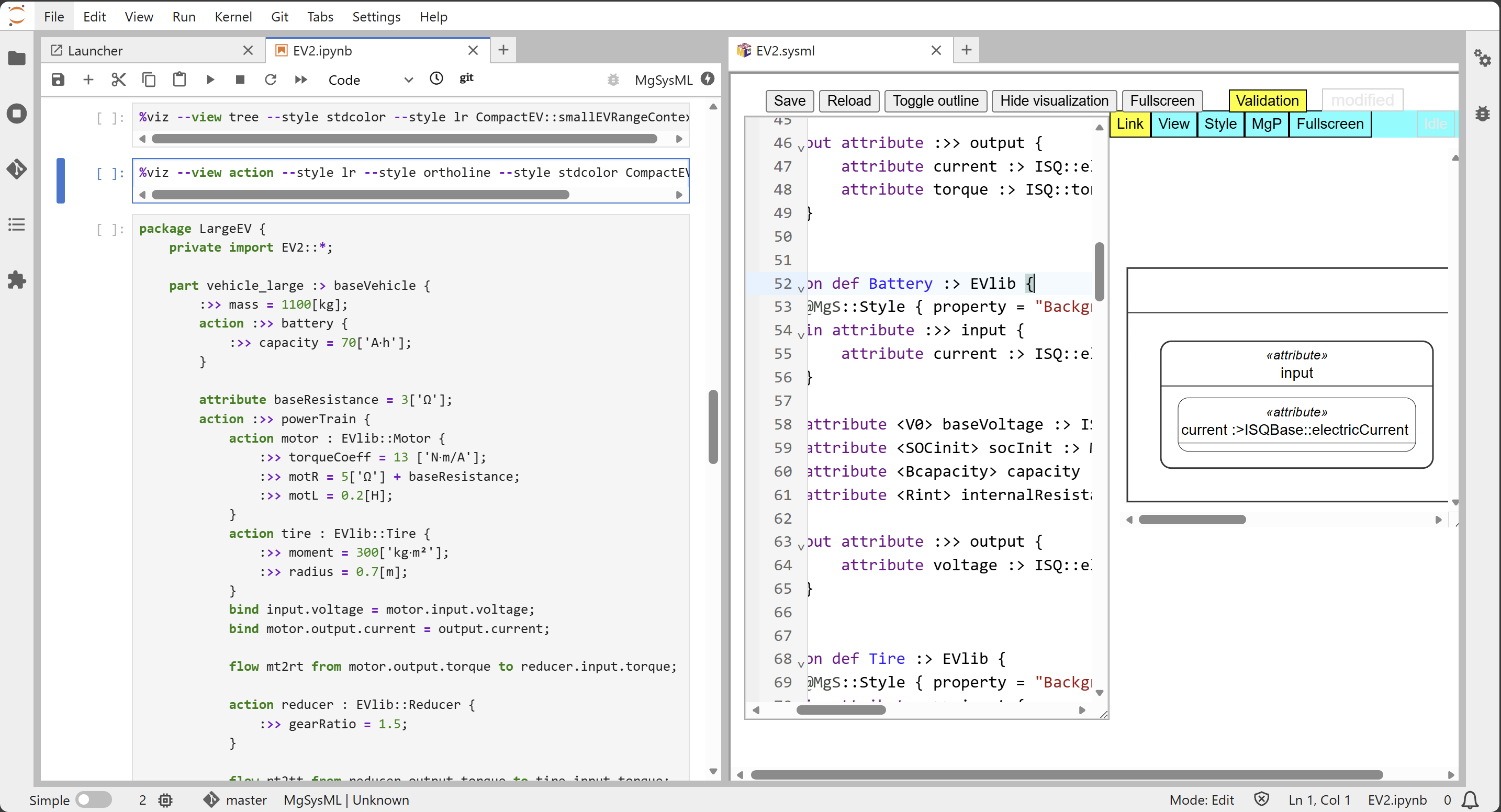Viewport: 1501px width, 812px height.
Task: Switch to the Launcher tab
Action: click(95, 51)
